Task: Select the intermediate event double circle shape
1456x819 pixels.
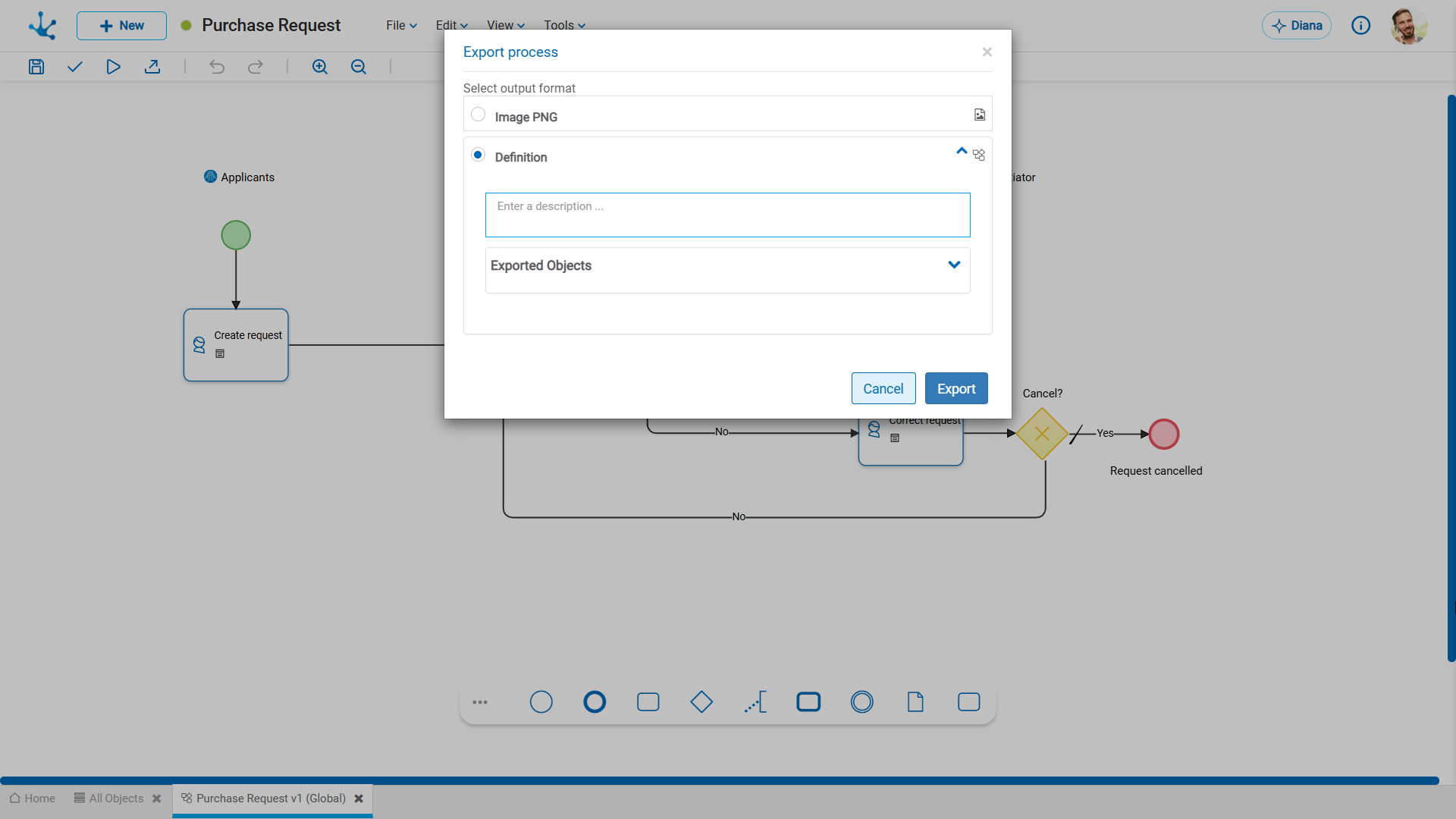Action: click(x=862, y=702)
